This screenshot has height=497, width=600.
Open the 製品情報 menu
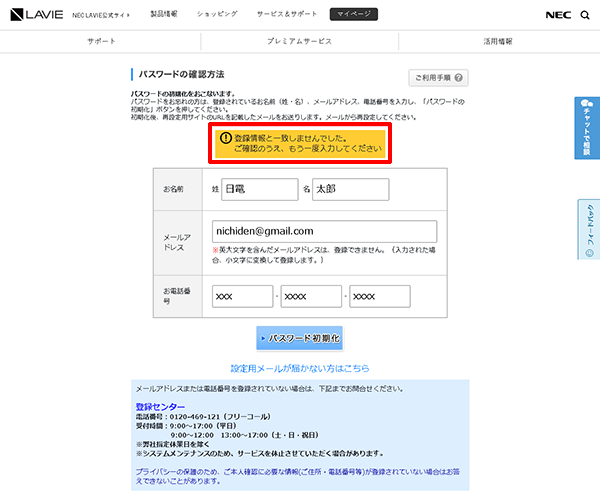164,15
